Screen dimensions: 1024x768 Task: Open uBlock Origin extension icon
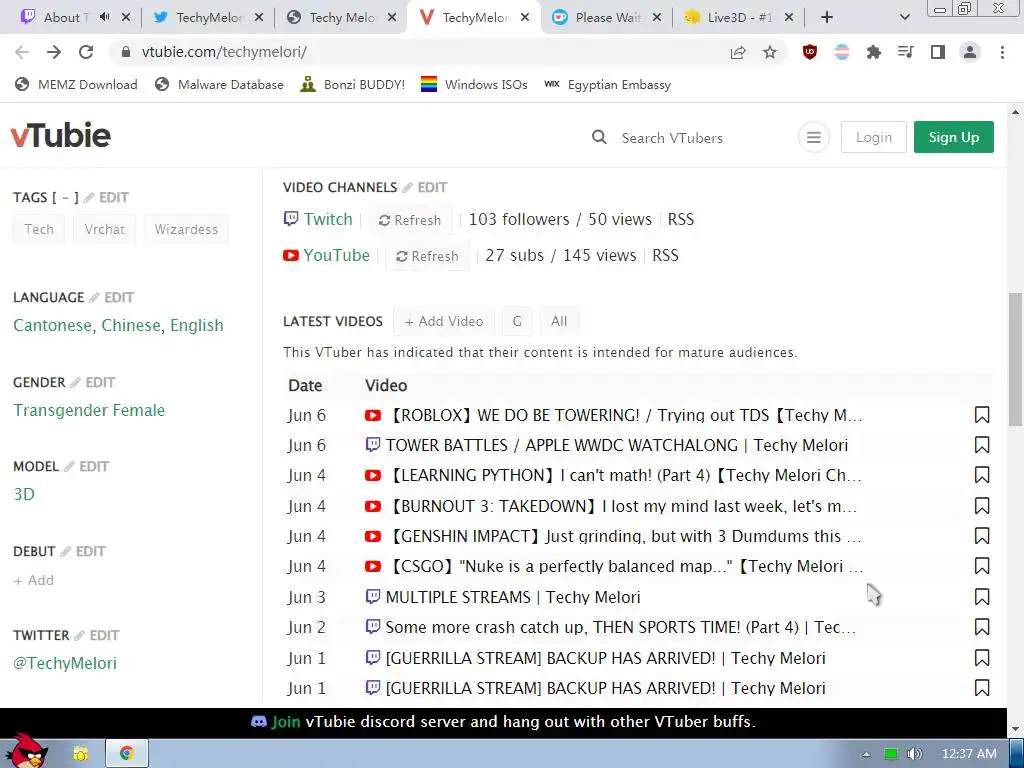810,52
